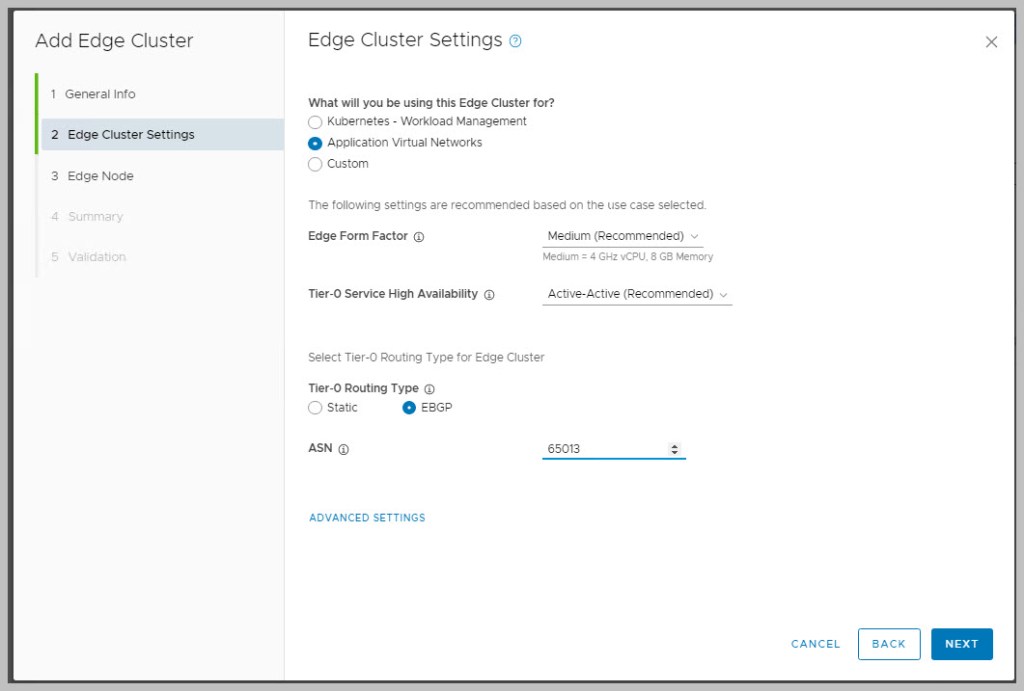Select EBGP routing type
The width and height of the screenshot is (1024, 691).
pyautogui.click(x=409, y=408)
